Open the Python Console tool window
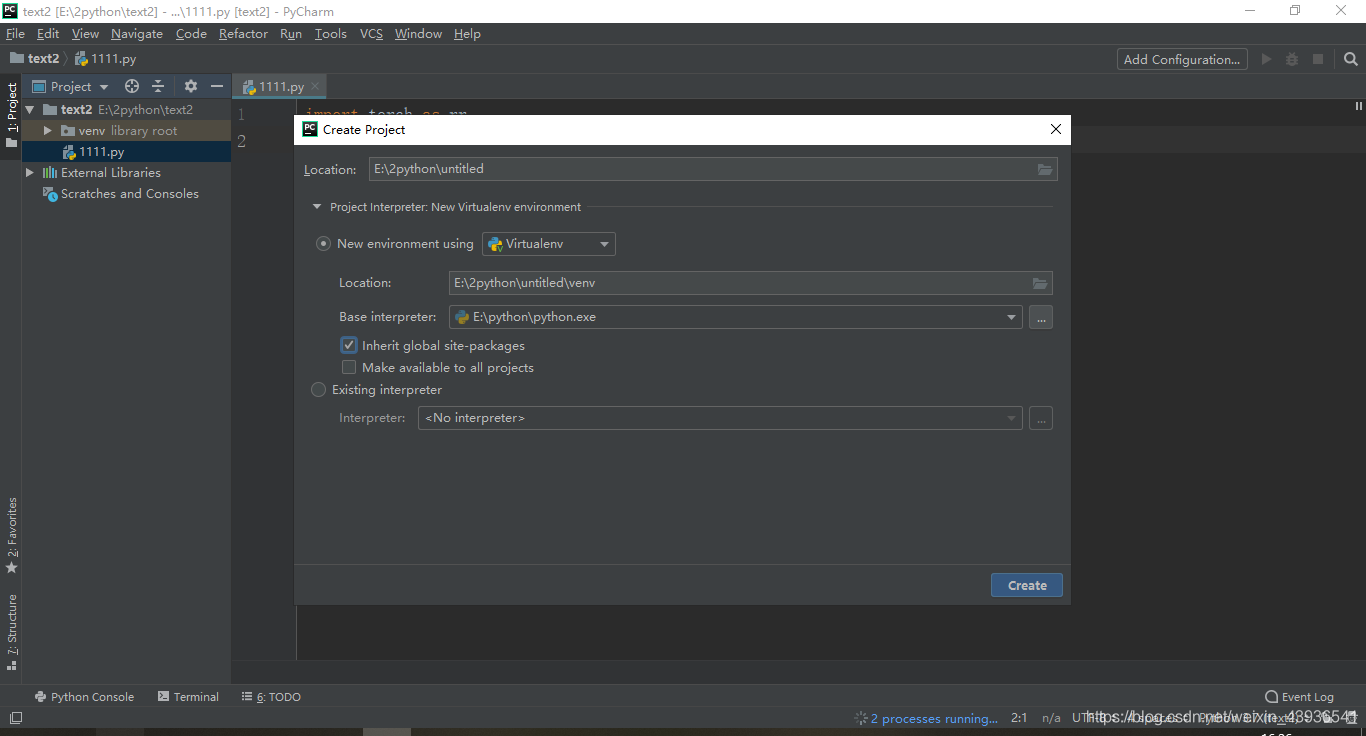Screen dimensions: 1366x736 click(x=84, y=697)
